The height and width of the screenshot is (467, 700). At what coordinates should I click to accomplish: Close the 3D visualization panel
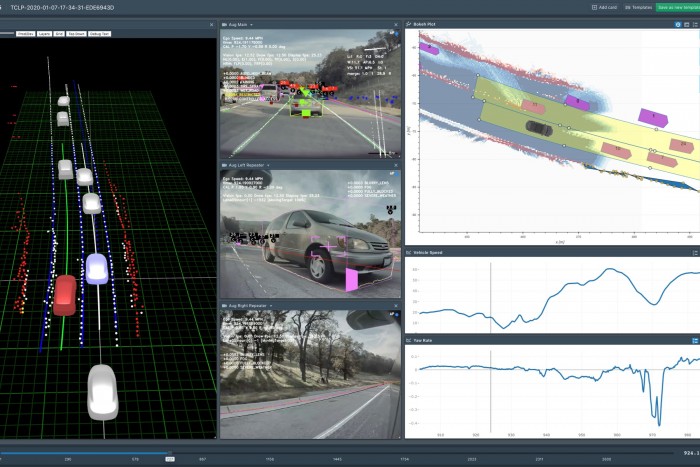pyautogui.click(x=212, y=24)
